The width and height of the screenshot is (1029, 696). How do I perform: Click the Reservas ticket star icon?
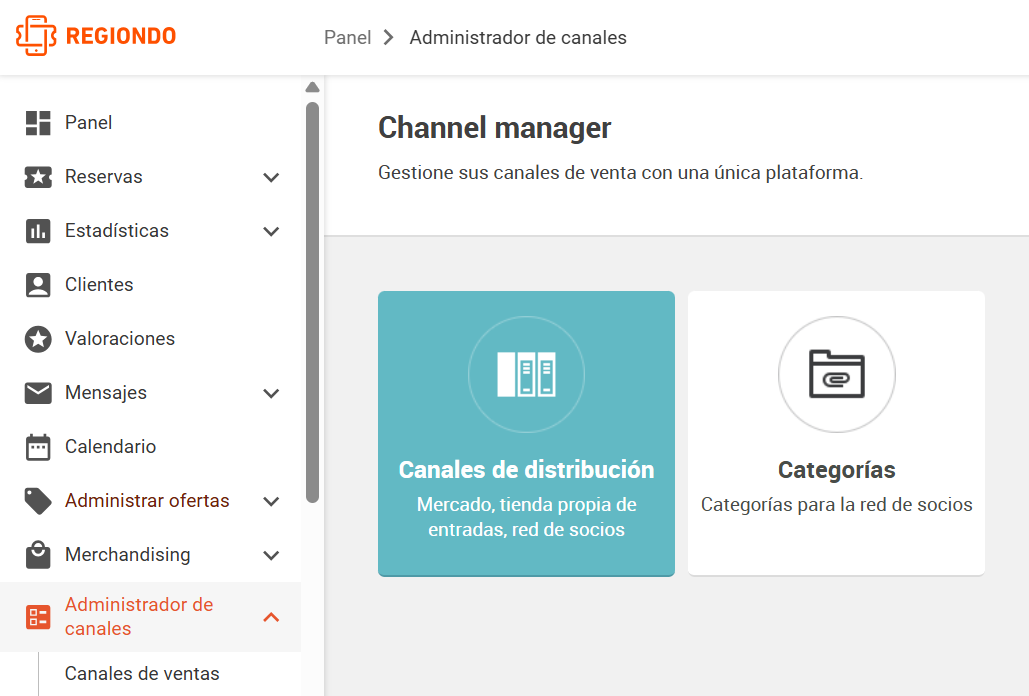tap(38, 177)
